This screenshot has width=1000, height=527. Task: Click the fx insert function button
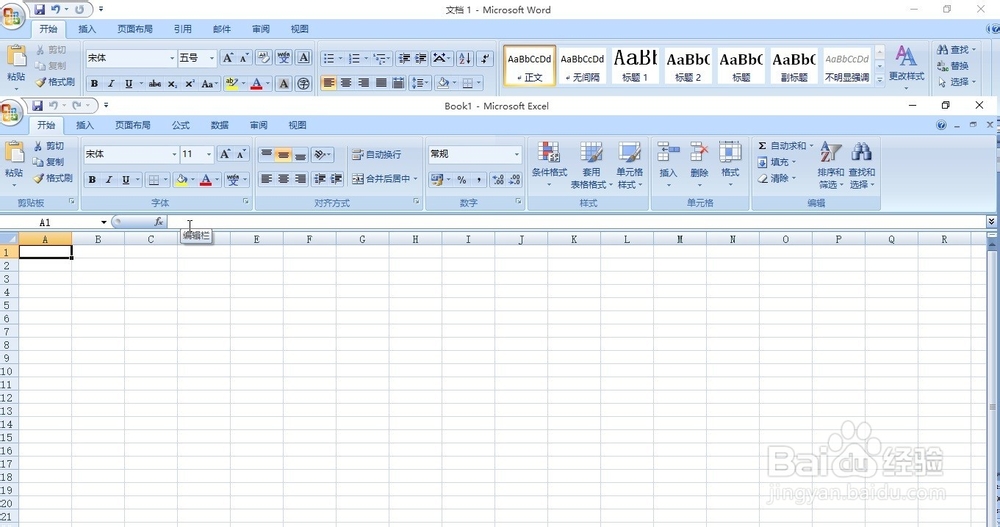click(159, 221)
